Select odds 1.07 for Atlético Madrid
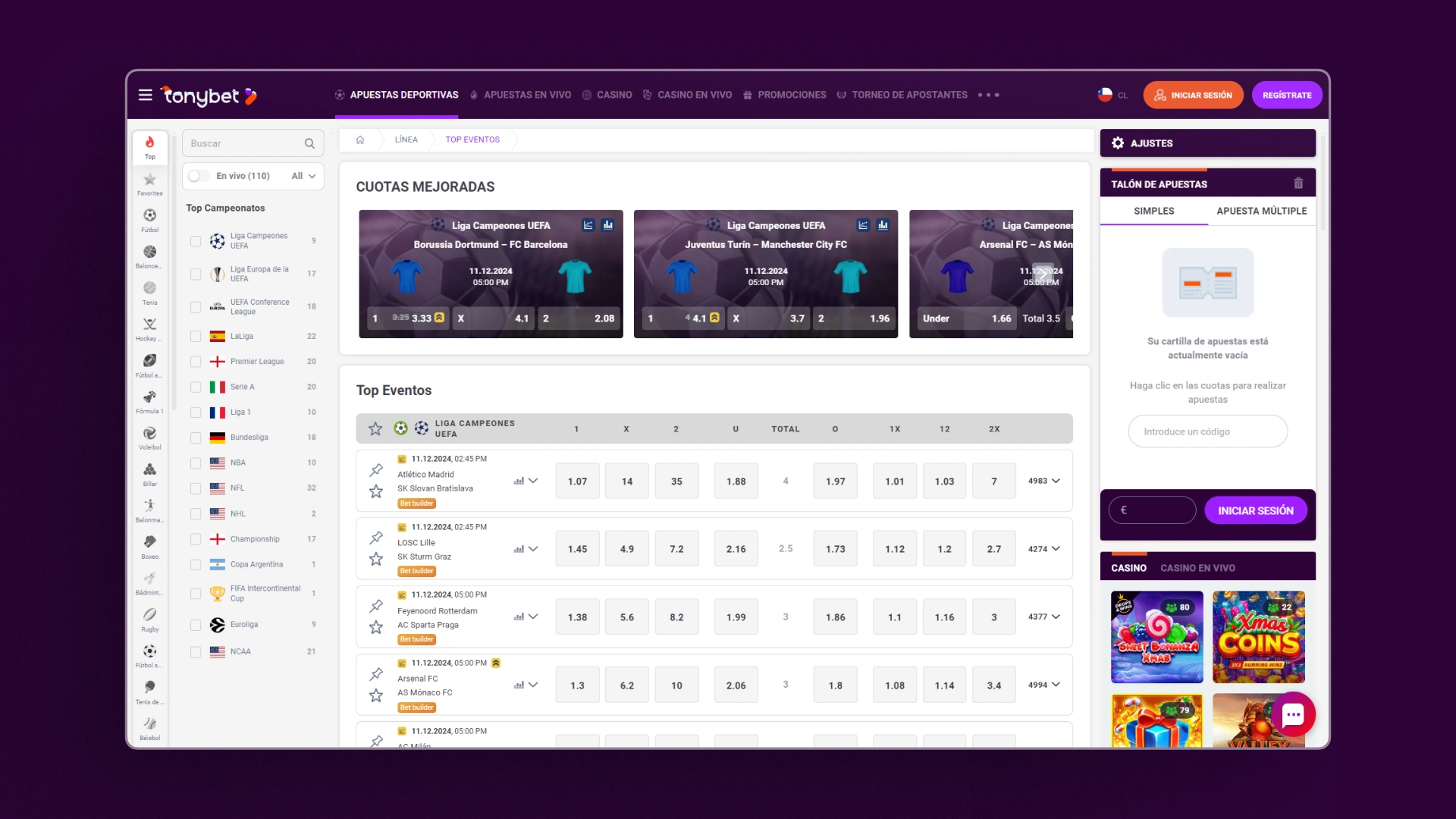The image size is (1456, 819). (x=578, y=481)
